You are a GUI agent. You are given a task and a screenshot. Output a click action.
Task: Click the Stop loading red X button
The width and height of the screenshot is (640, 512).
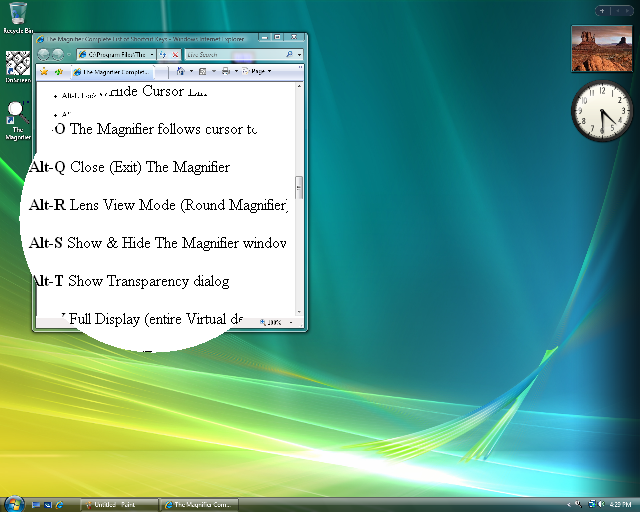click(x=176, y=54)
